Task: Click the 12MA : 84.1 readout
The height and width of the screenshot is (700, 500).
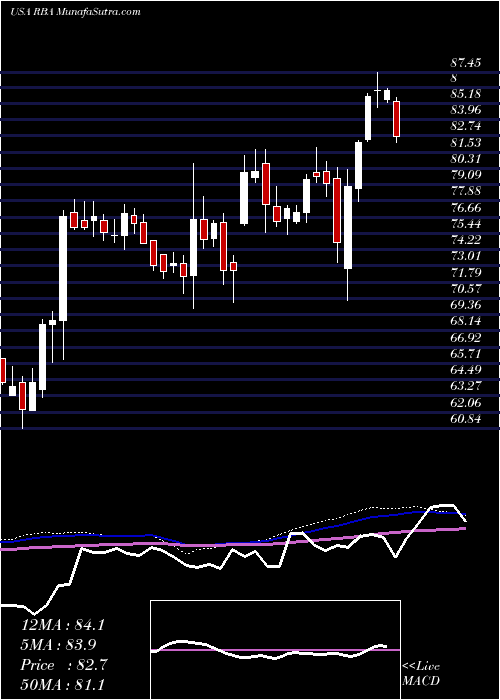Action: pyautogui.click(x=63, y=625)
